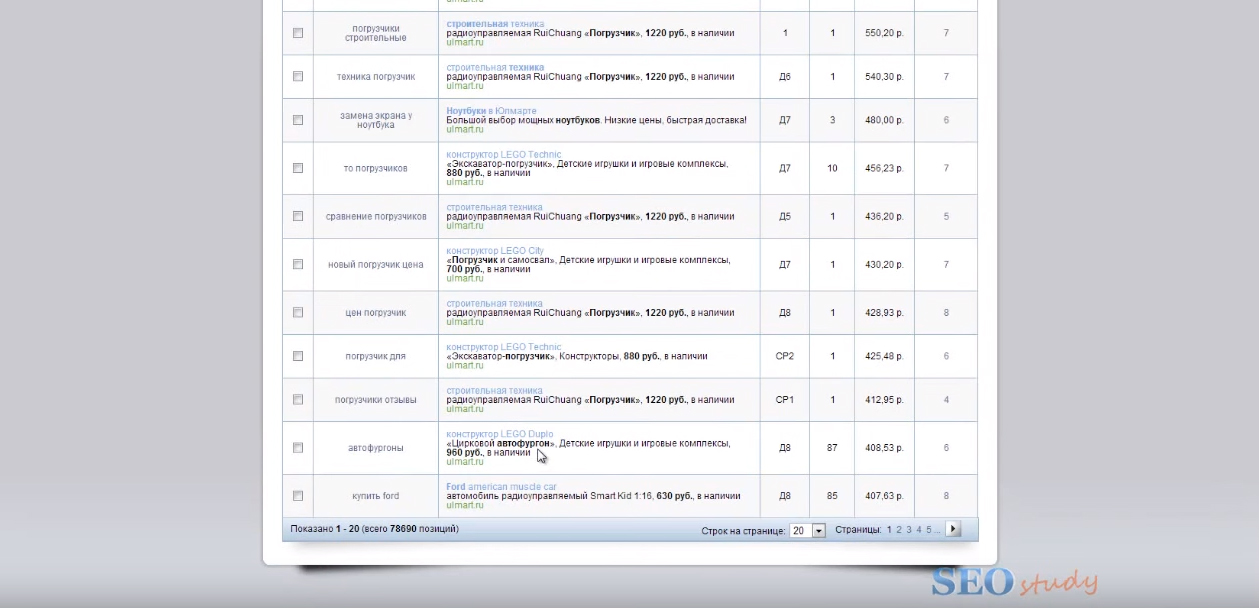
Task: Click ulmart.ru link under the Ford ad
Action: [465, 505]
